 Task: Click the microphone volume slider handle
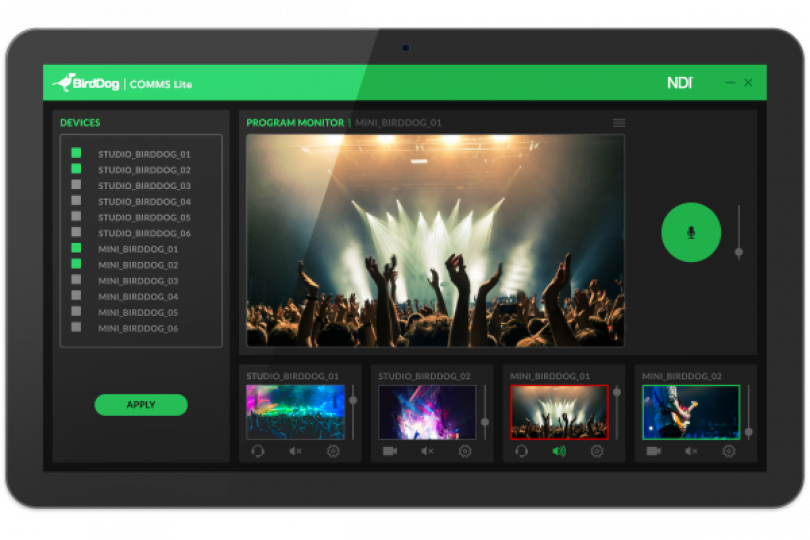coord(739,252)
